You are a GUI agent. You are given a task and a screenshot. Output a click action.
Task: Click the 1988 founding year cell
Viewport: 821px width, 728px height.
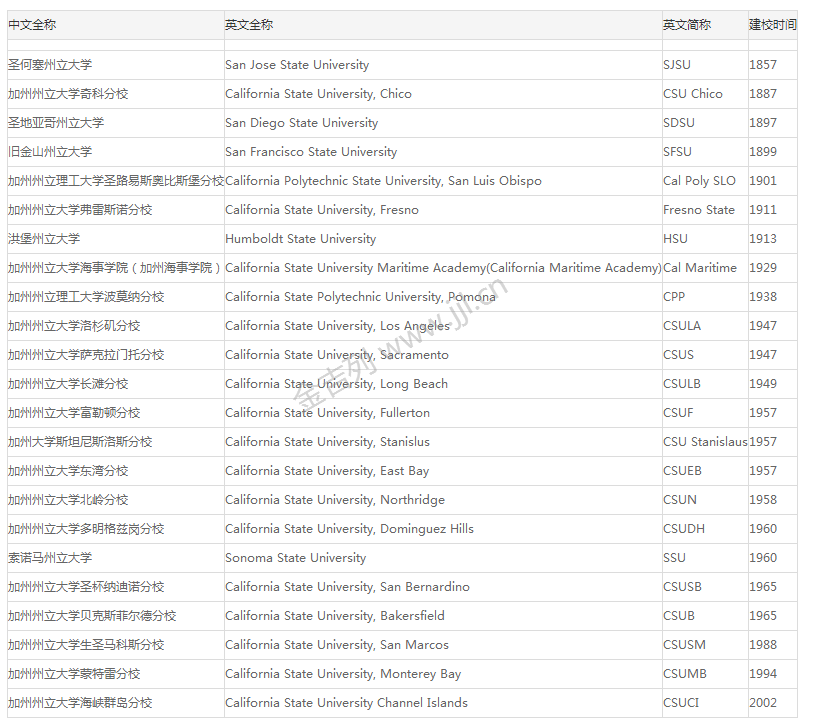coord(762,645)
